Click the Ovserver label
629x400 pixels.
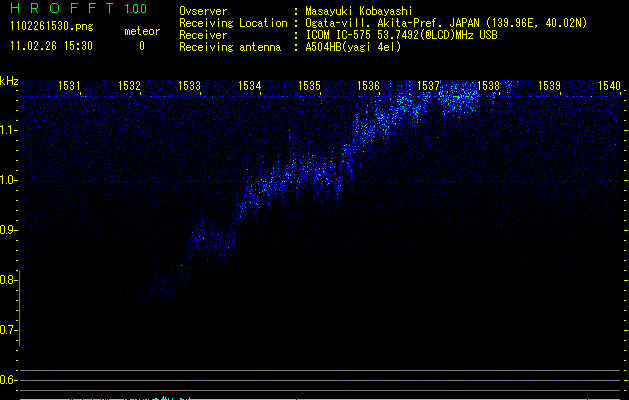pyautogui.click(x=203, y=11)
